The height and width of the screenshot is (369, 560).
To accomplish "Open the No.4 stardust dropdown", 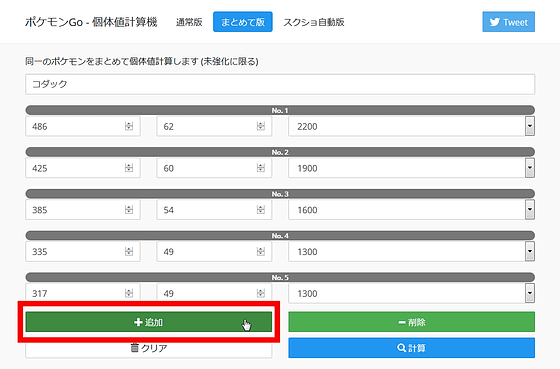I will (411, 251).
